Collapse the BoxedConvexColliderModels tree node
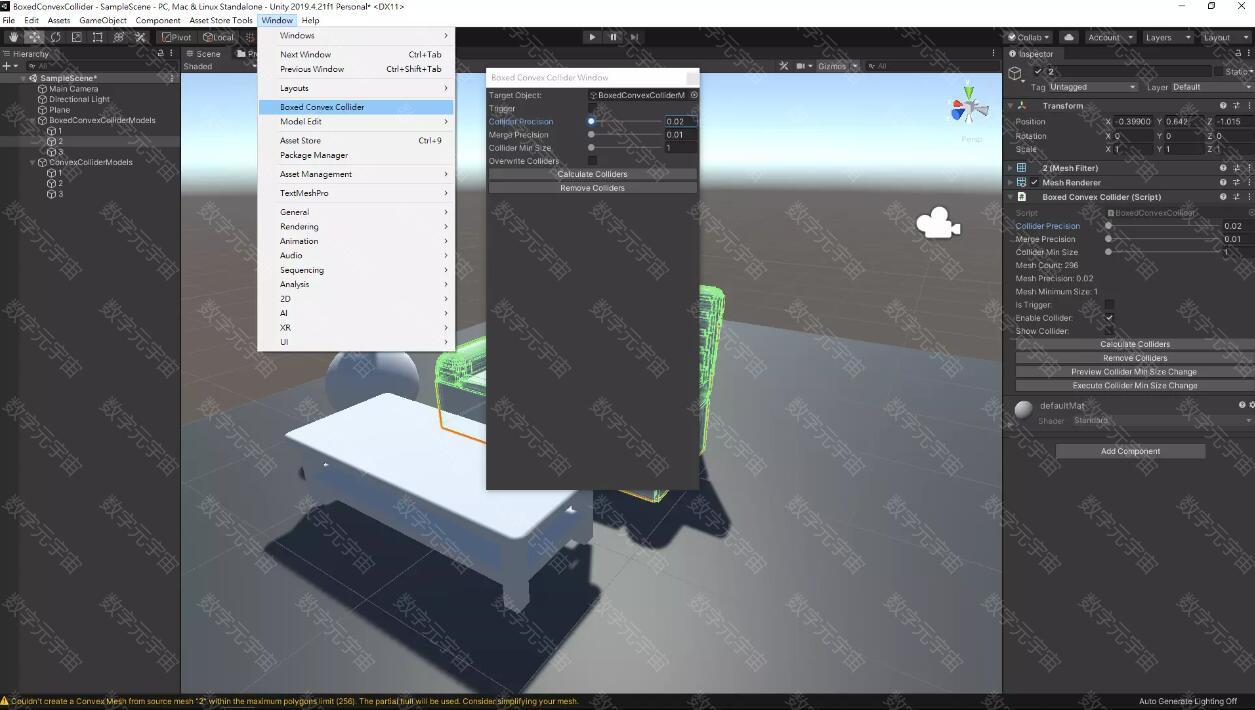 (x=33, y=120)
